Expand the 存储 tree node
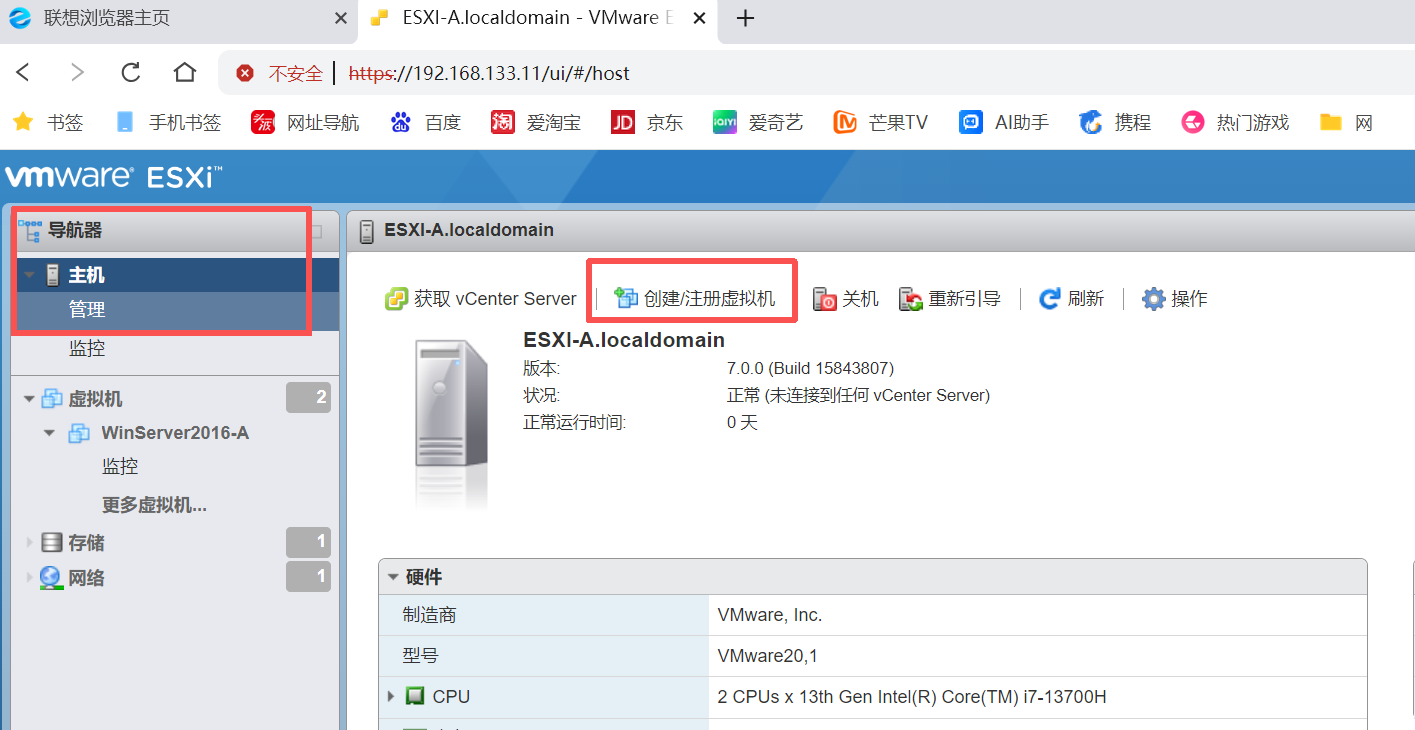This screenshot has width=1415, height=730. click(x=29, y=543)
